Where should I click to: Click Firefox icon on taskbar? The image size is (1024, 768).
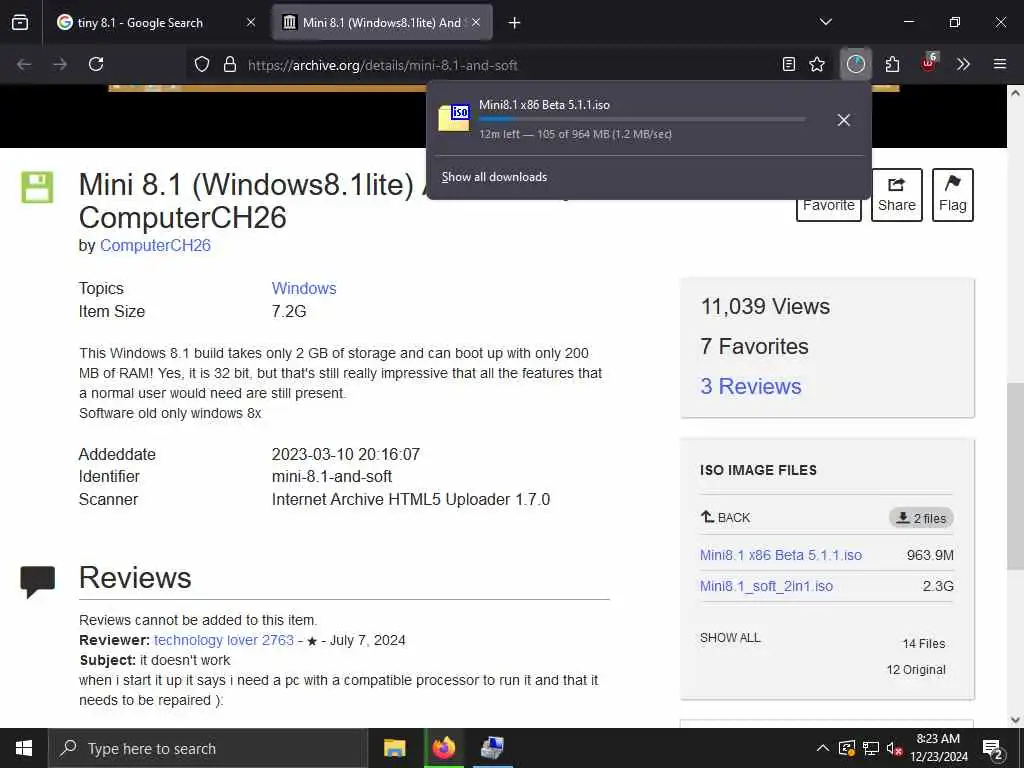(x=443, y=748)
